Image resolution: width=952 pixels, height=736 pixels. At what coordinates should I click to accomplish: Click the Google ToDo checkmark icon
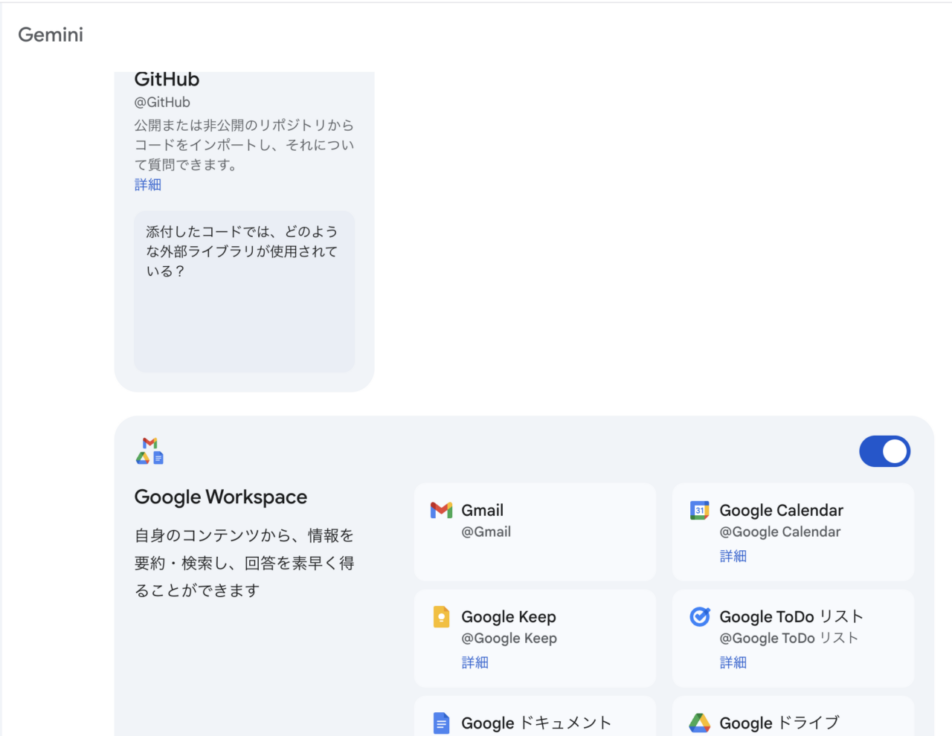(699, 617)
